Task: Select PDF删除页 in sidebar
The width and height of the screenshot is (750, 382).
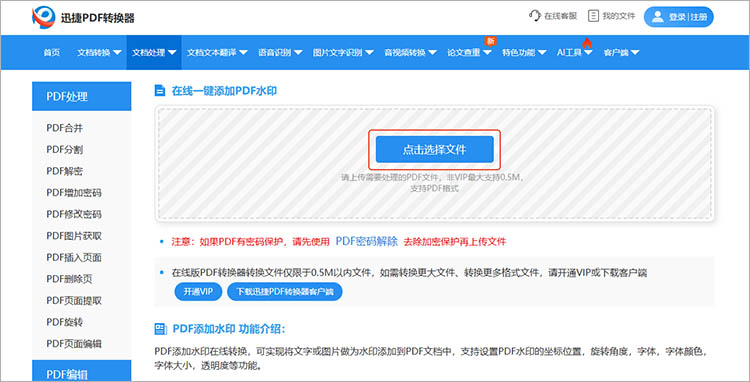Action: [69, 279]
